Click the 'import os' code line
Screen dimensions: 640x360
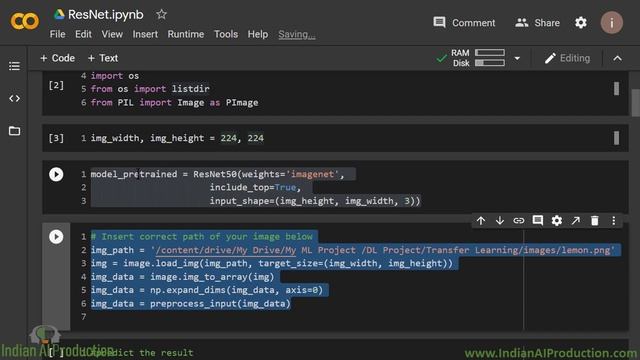115,76
